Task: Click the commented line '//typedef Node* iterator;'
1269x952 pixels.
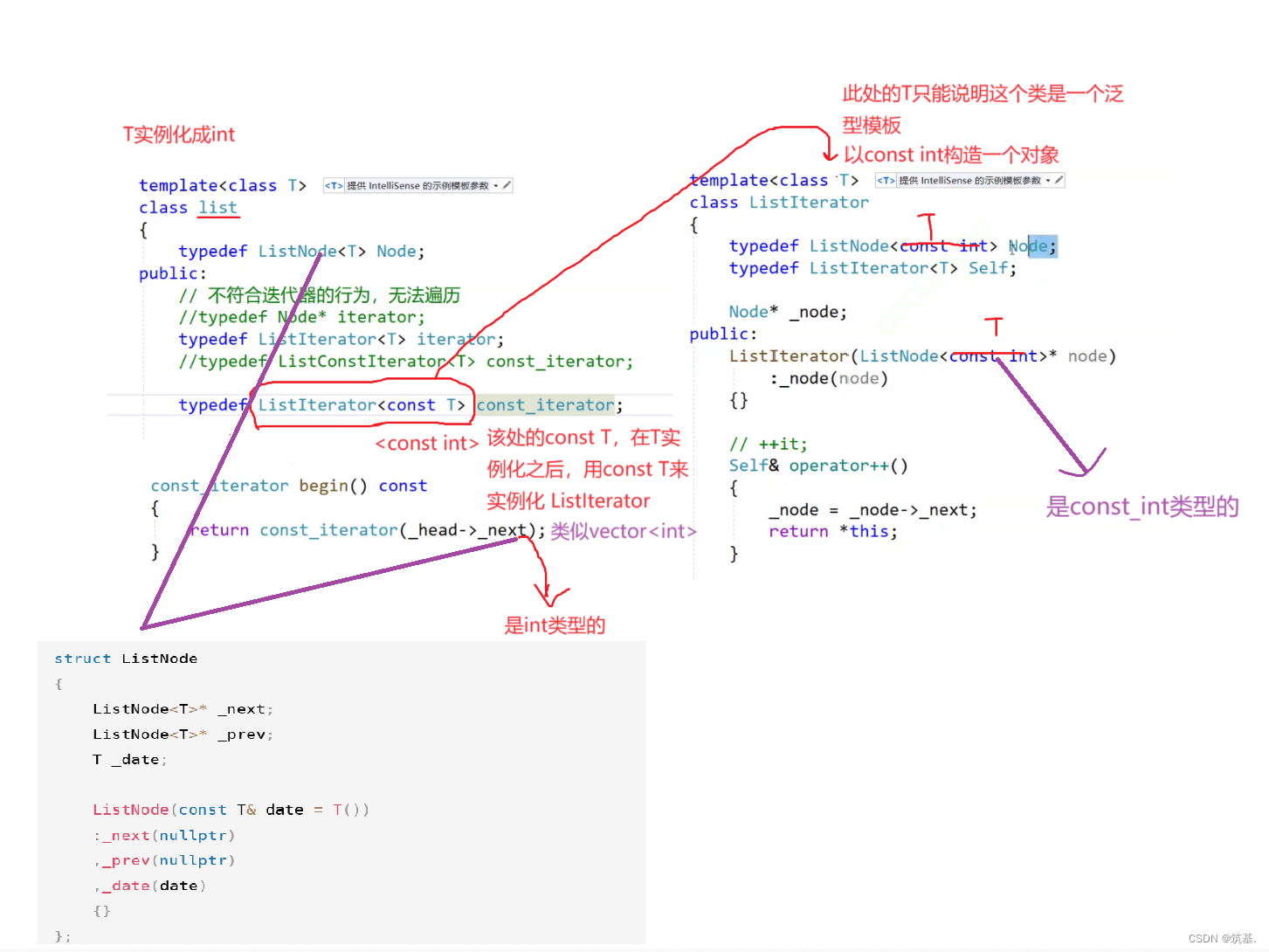Action: coord(301,317)
